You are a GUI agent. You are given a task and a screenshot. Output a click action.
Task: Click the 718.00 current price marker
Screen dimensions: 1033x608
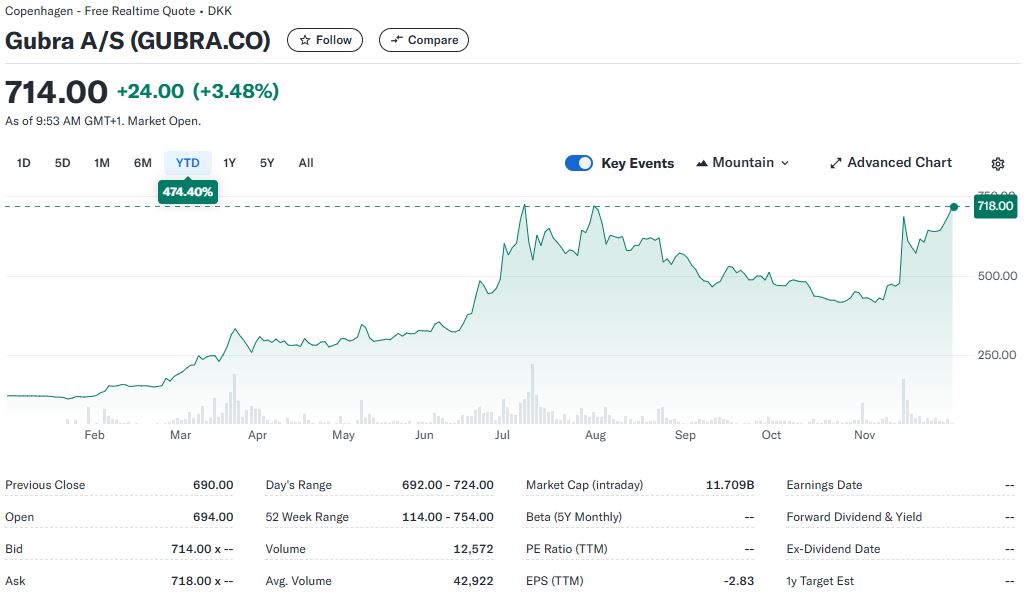(x=995, y=206)
